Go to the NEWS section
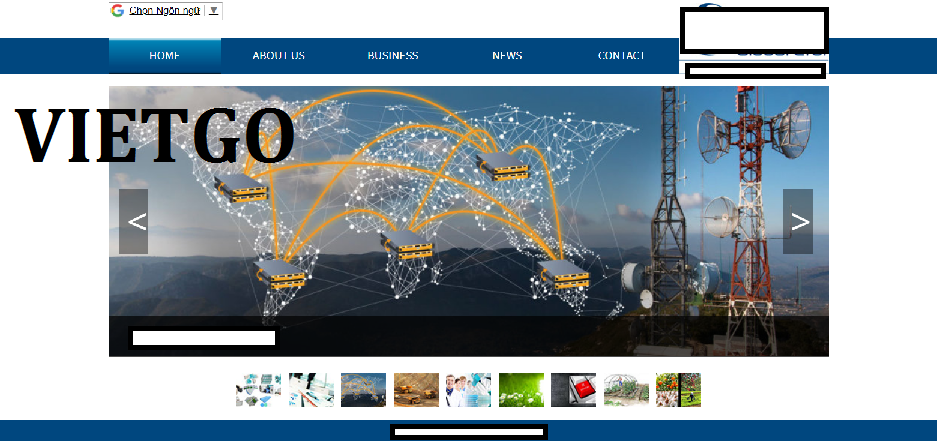This screenshot has width=937, height=441. 507,56
